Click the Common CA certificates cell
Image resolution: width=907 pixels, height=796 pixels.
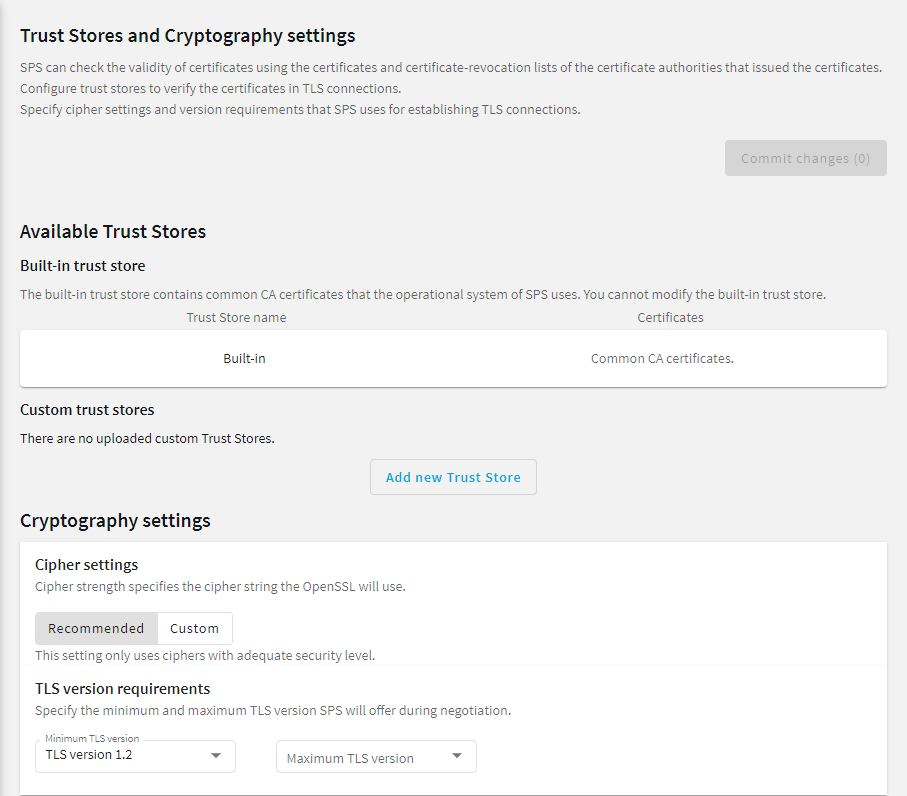point(662,359)
